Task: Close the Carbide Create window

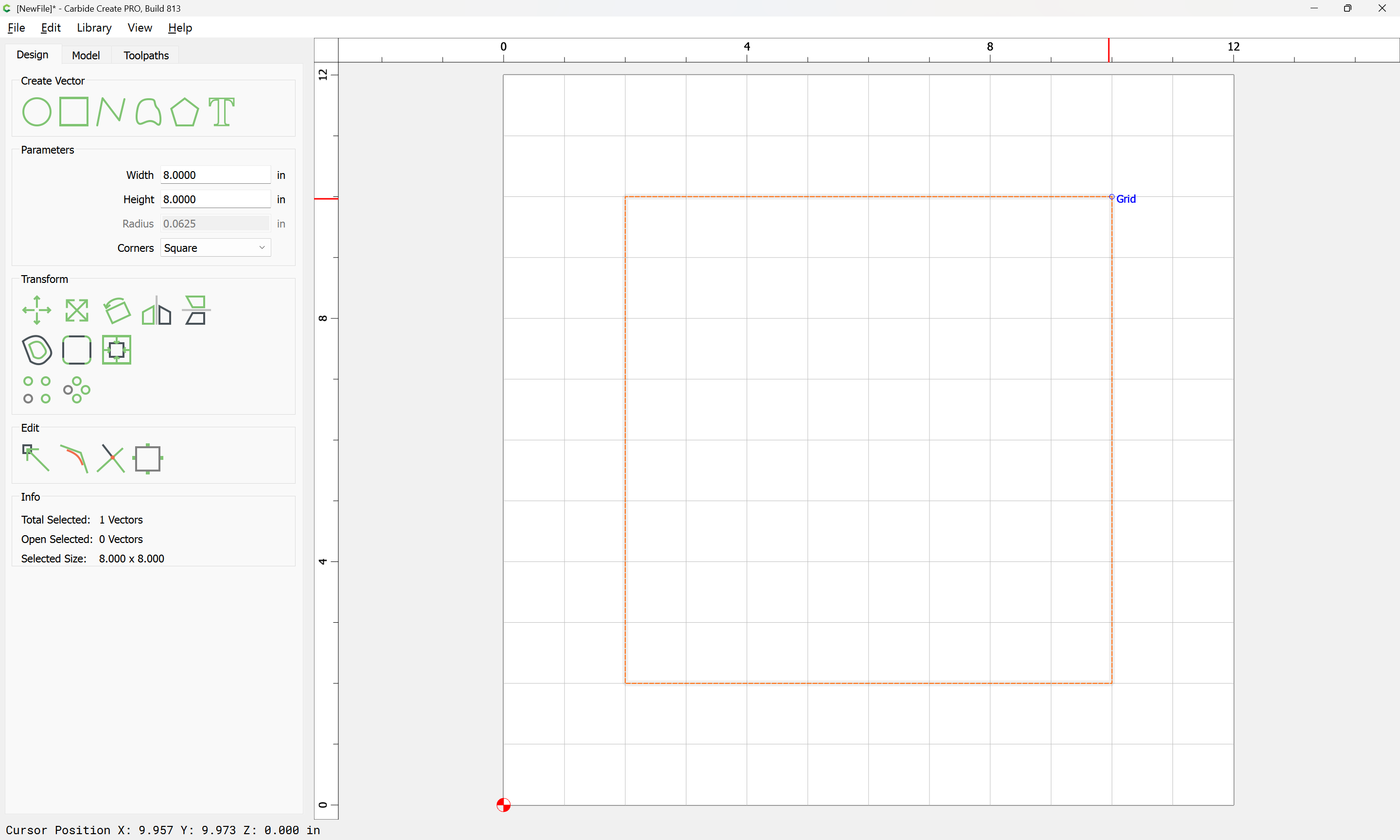Action: click(x=1382, y=8)
